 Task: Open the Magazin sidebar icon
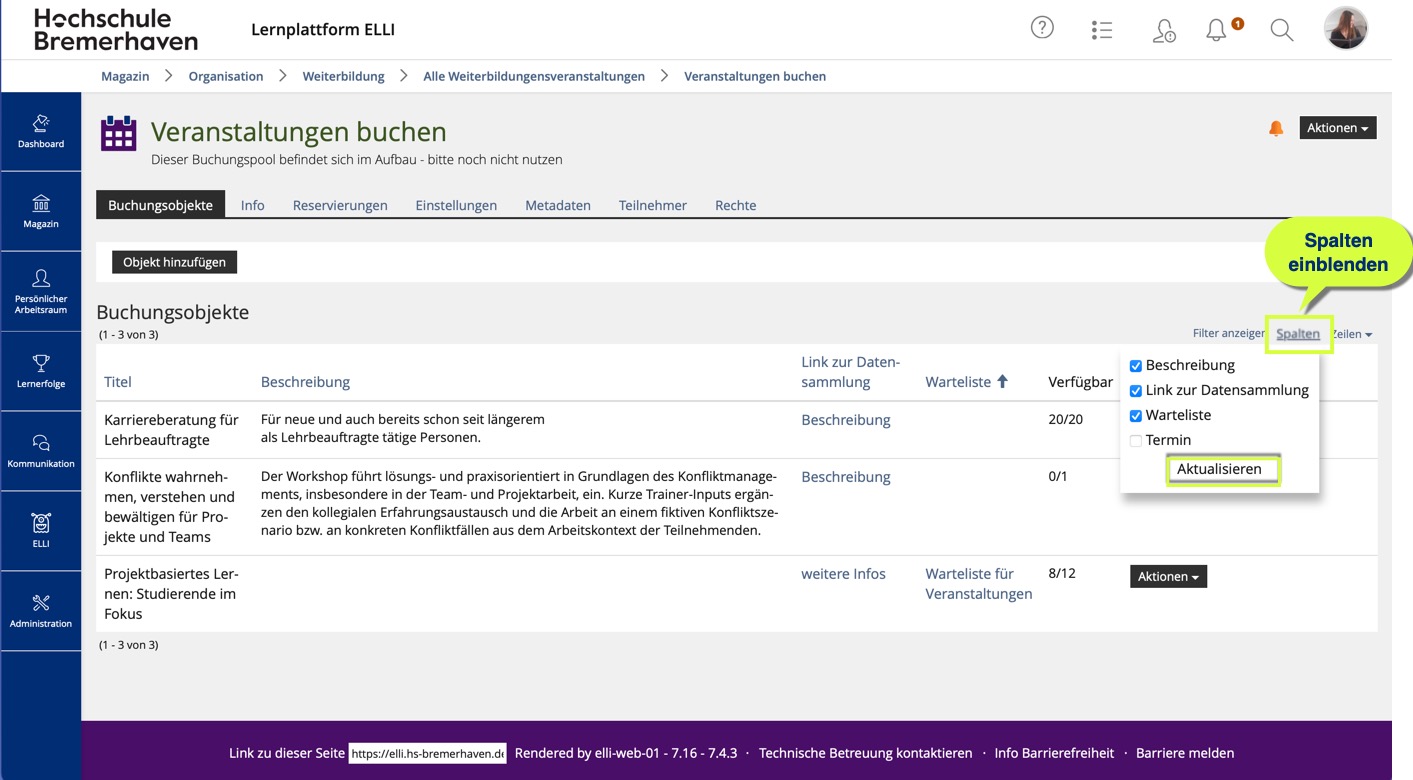click(41, 211)
